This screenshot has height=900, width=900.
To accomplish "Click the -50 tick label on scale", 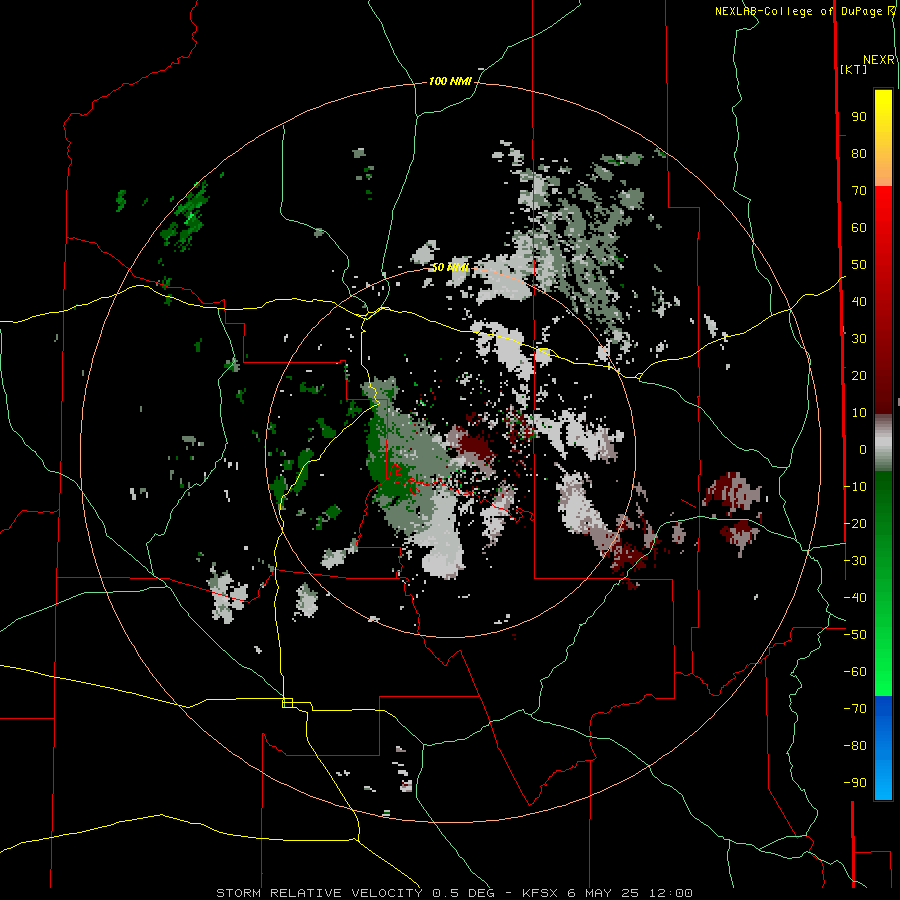I will pos(855,635).
